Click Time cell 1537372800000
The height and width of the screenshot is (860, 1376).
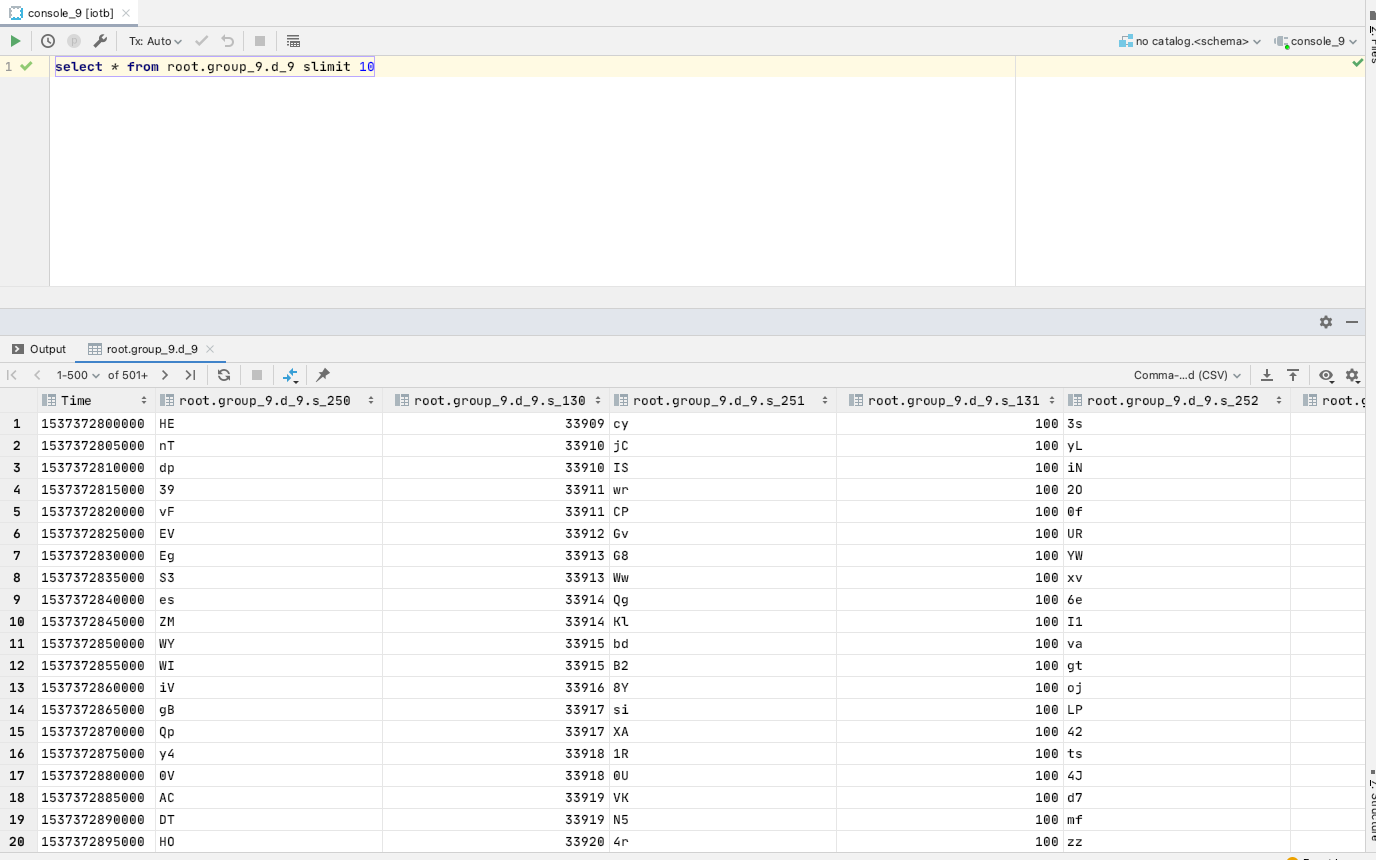96,424
